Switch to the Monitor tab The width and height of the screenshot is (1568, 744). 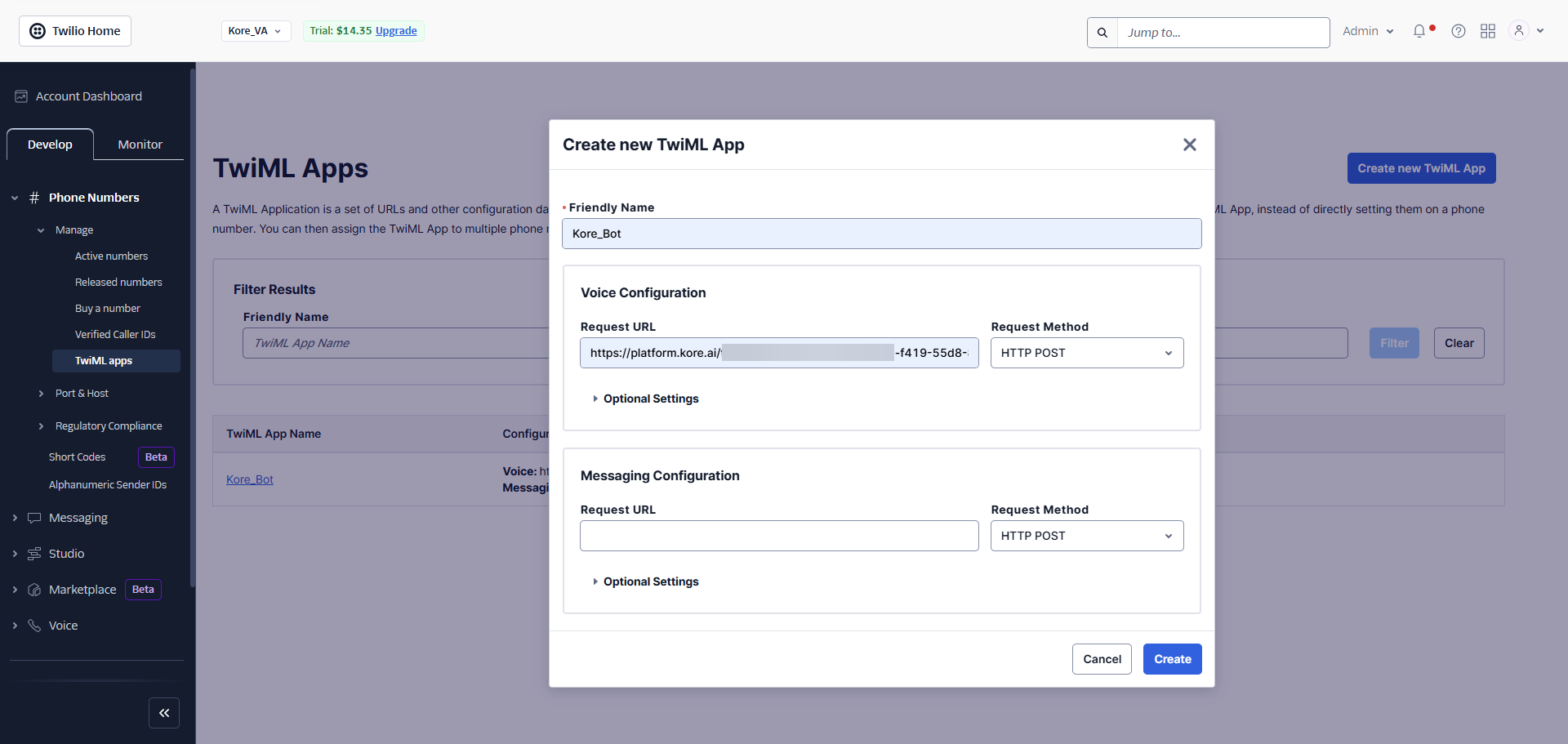139,144
